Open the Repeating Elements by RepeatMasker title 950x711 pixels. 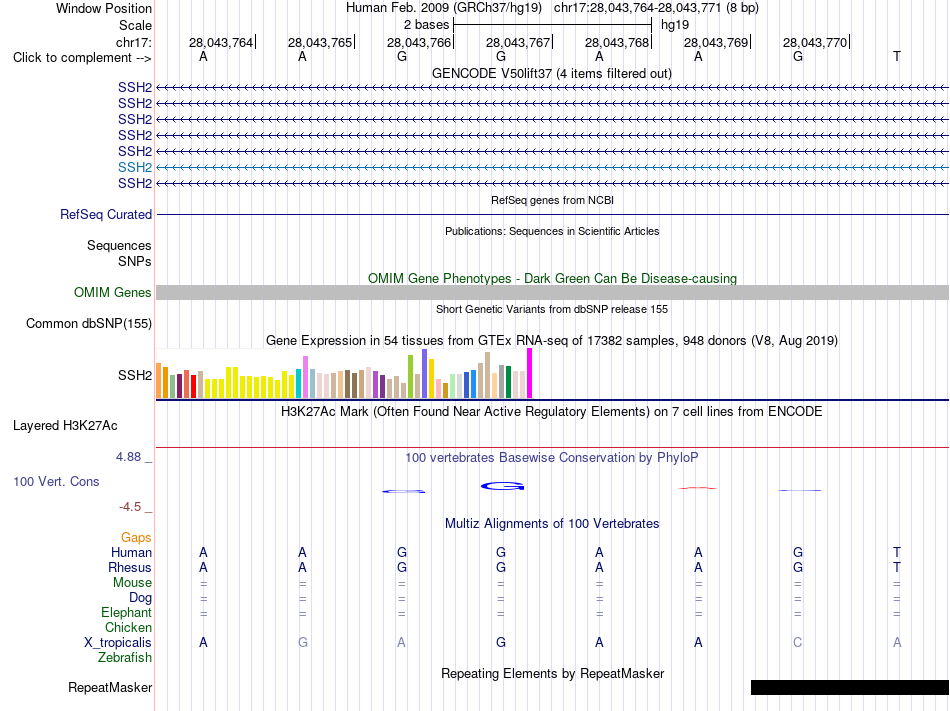click(552, 673)
